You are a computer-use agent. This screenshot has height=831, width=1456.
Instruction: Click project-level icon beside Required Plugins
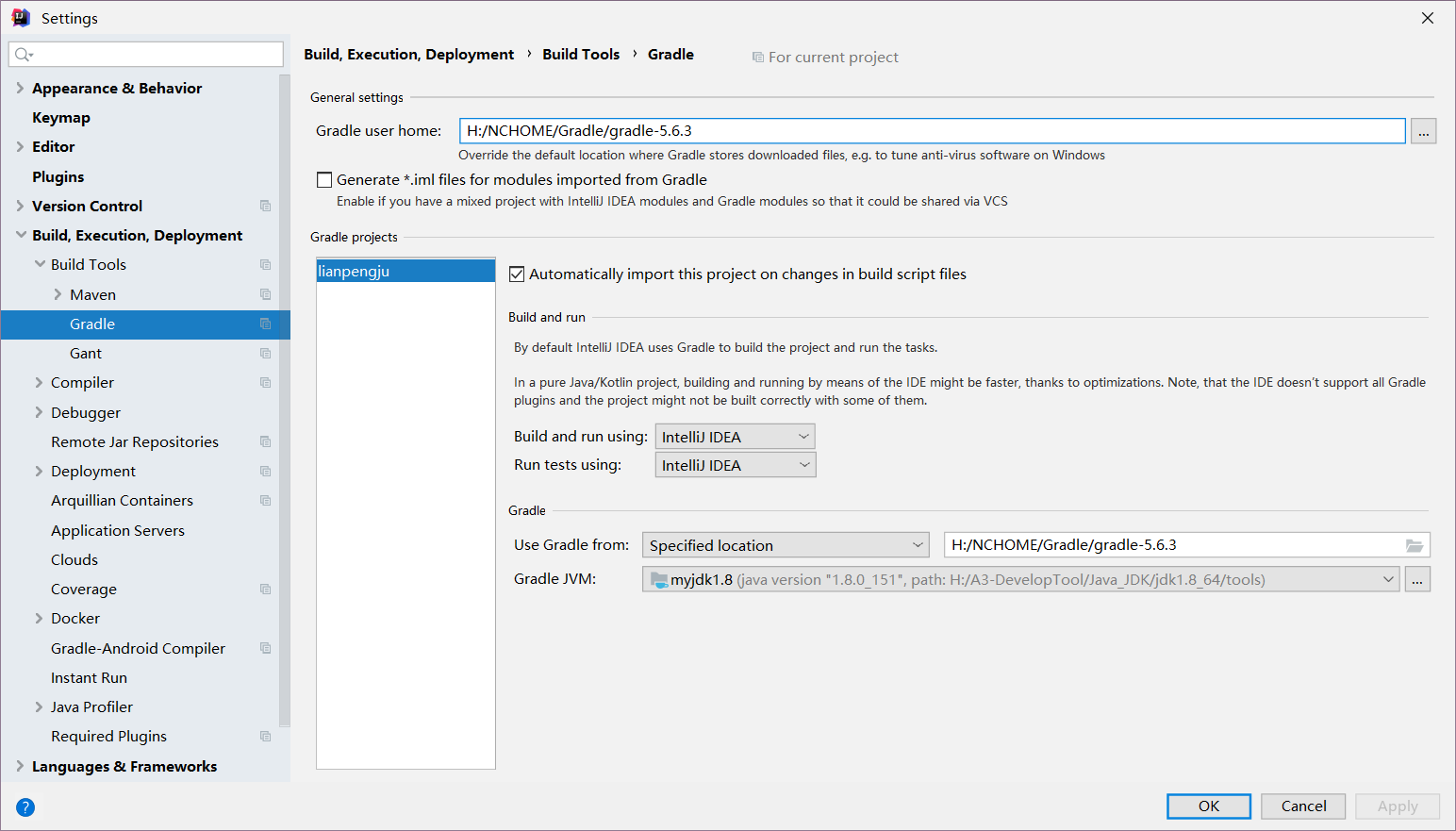point(266,737)
